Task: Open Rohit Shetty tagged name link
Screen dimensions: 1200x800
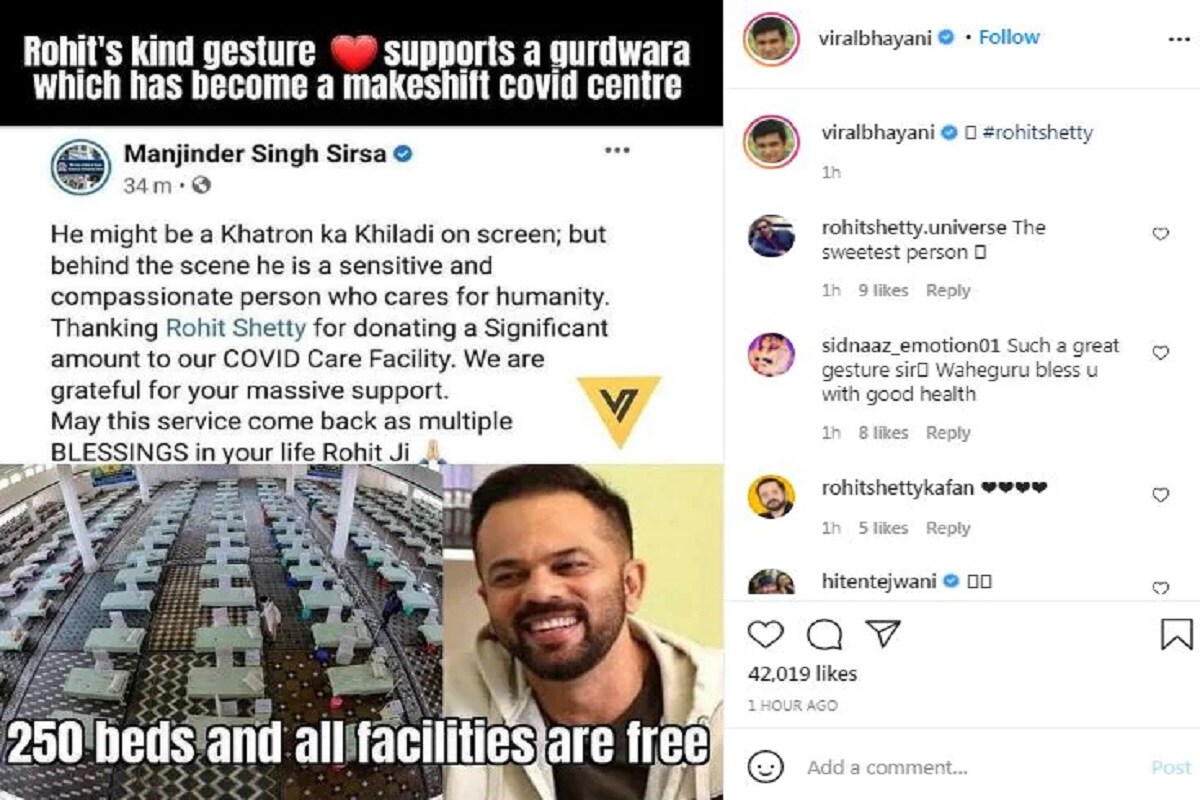Action: click(x=235, y=327)
